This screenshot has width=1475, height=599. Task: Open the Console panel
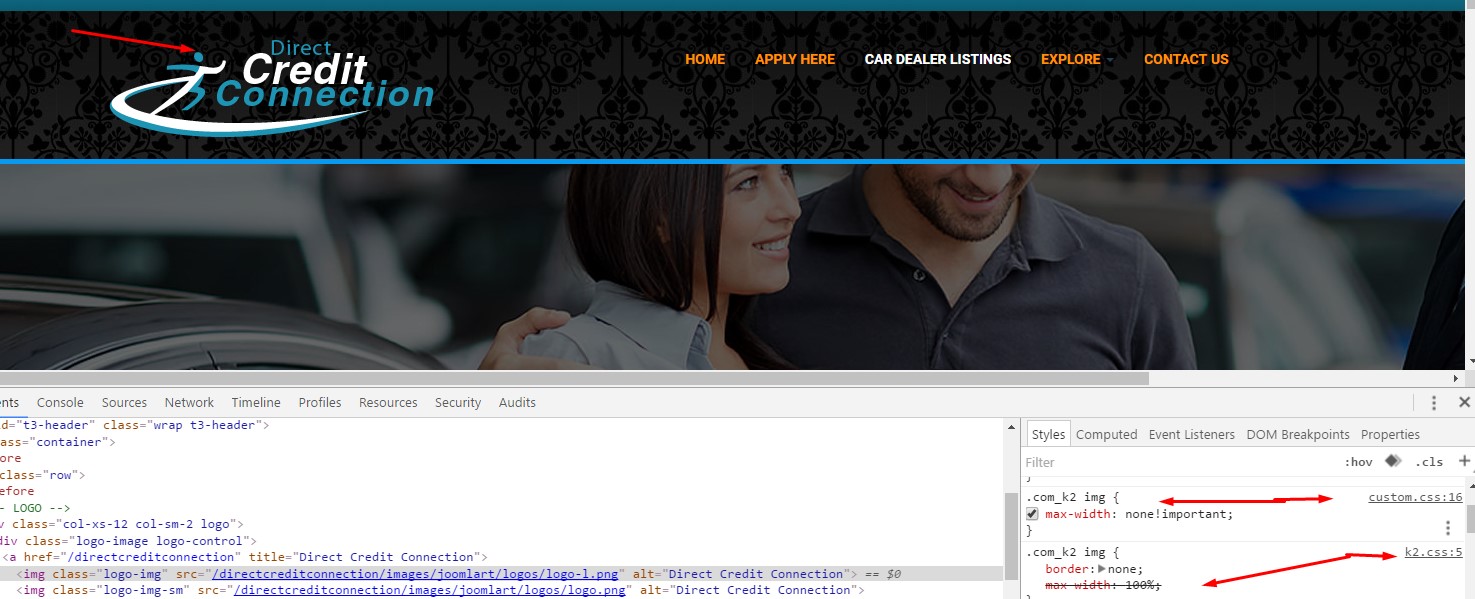pos(60,402)
